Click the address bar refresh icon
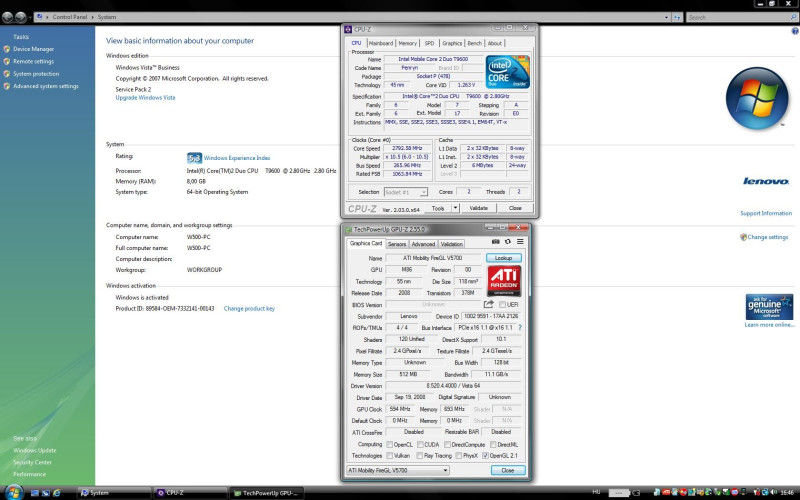The height and width of the screenshot is (500, 800). (x=677, y=17)
